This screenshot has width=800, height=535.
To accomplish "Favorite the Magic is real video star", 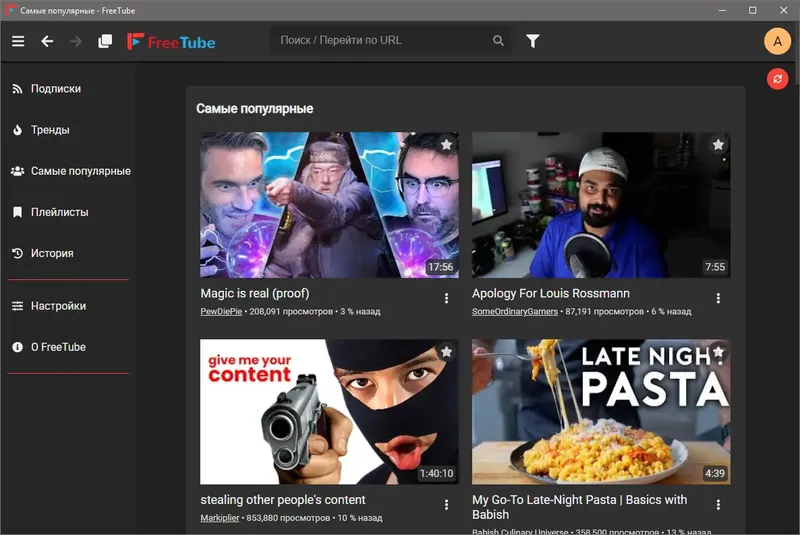I will tap(446, 145).
